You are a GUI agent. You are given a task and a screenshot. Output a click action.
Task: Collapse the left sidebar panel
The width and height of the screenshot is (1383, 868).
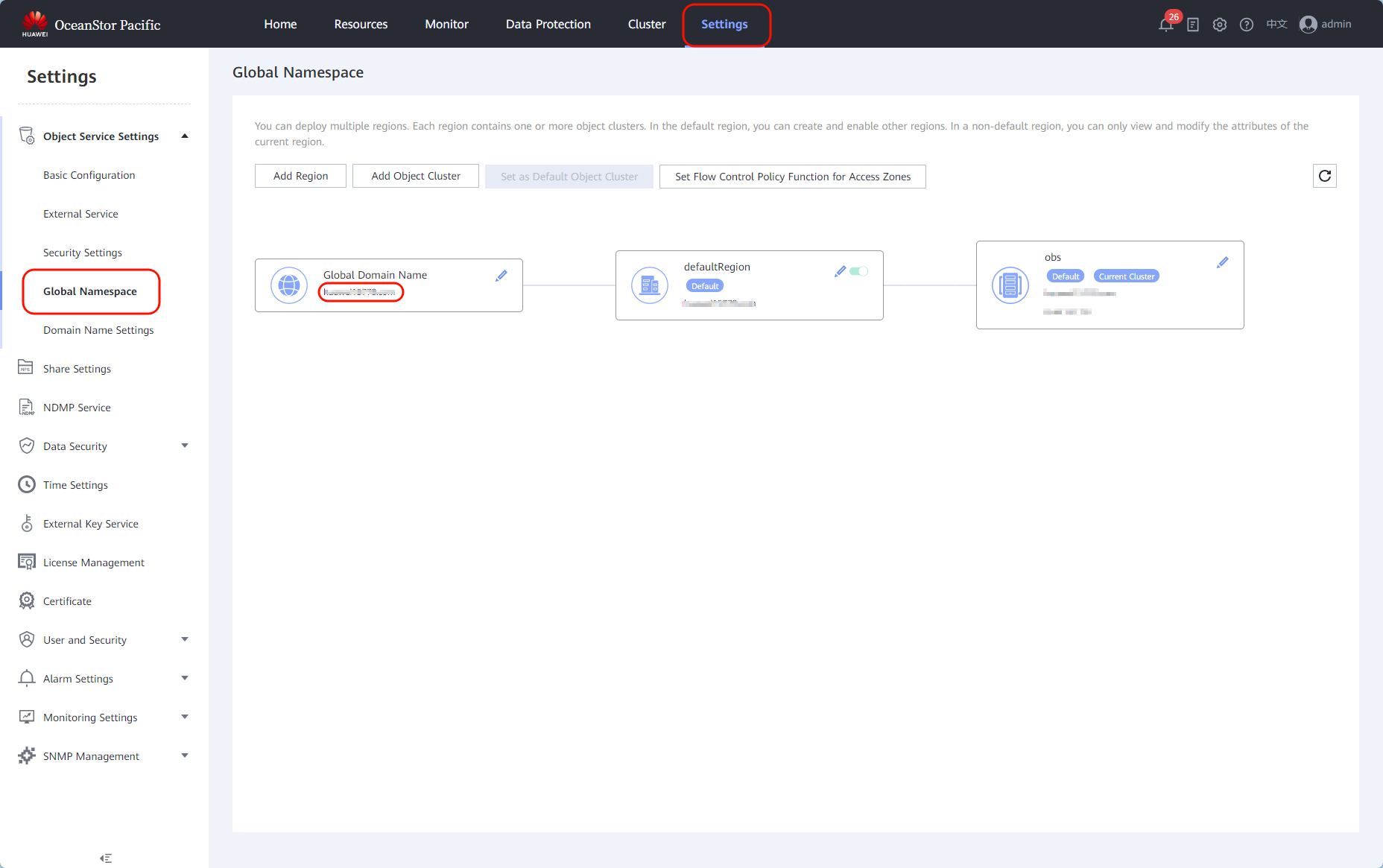[x=106, y=858]
